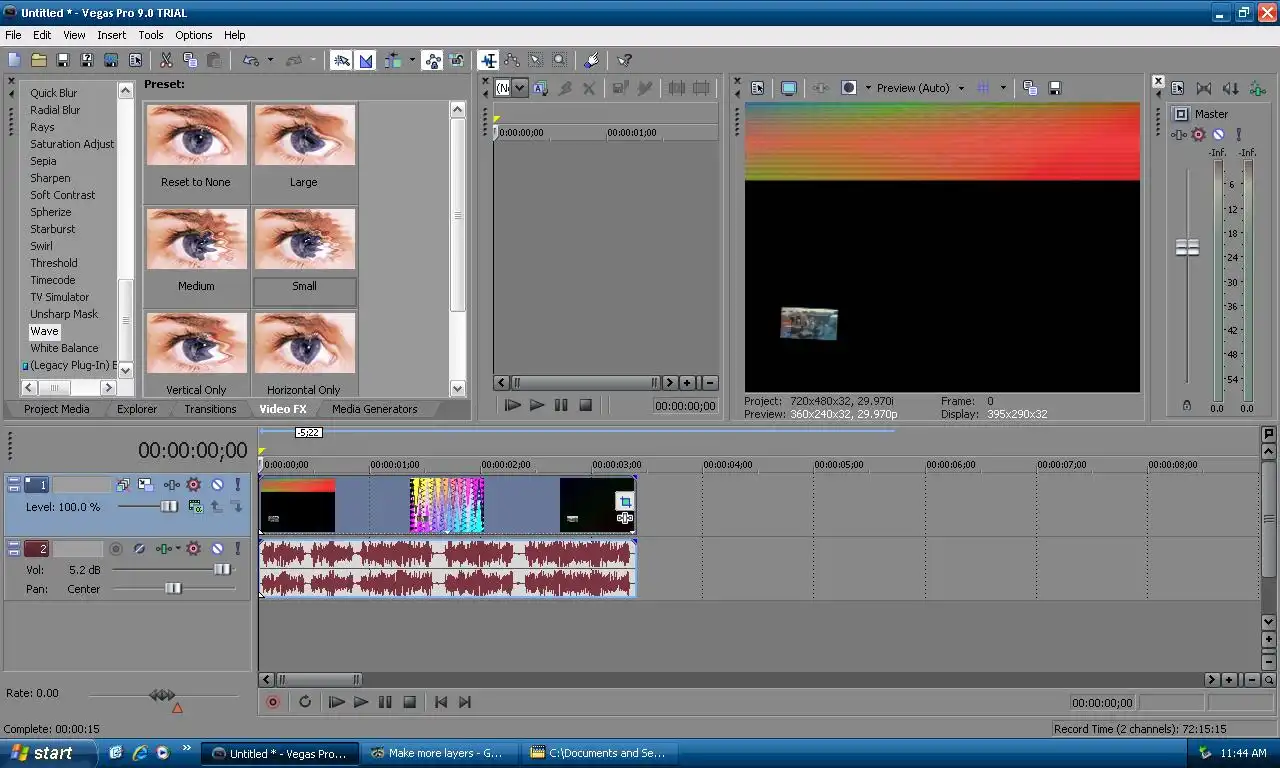This screenshot has height=768, width=1280.
Task: Open Preview (Auto) quality dropdown
Action: [x=962, y=88]
